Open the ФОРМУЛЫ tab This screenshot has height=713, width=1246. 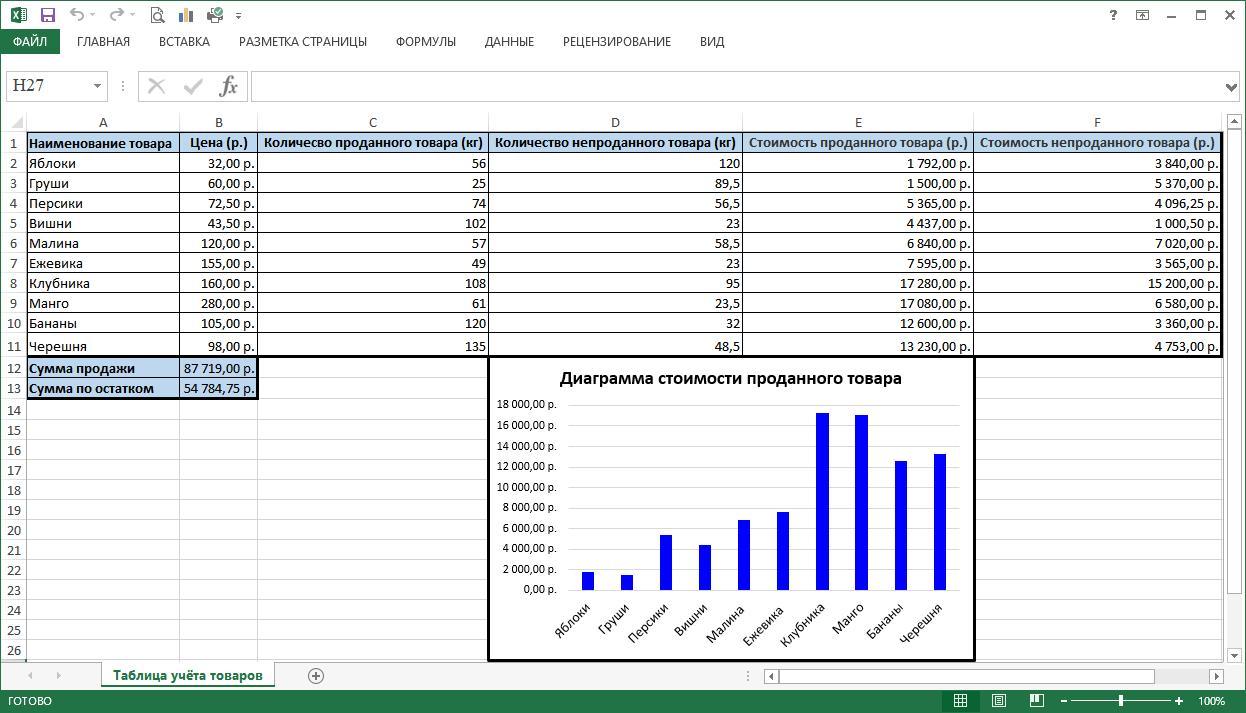426,42
